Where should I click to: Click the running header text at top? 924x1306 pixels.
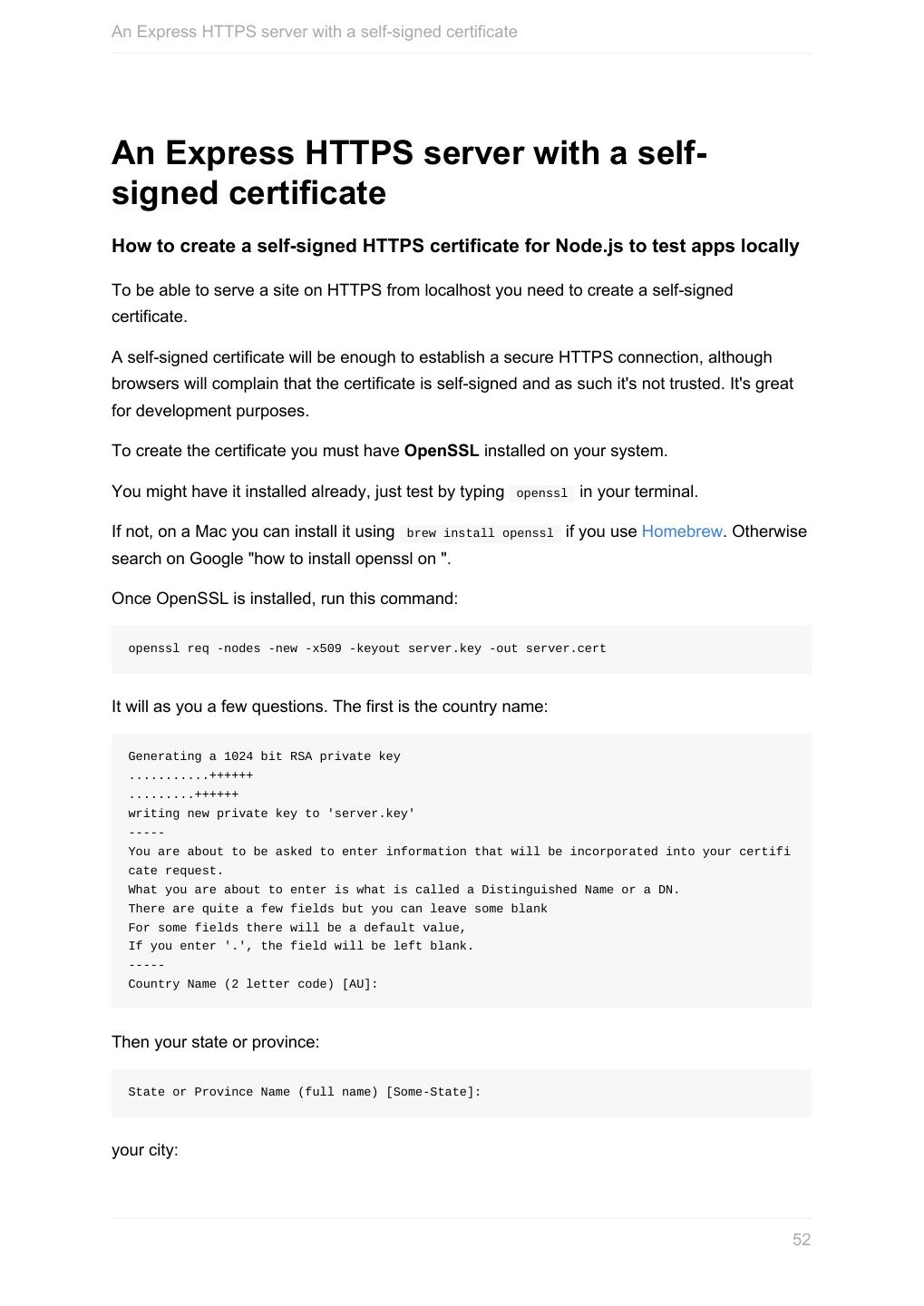(314, 32)
